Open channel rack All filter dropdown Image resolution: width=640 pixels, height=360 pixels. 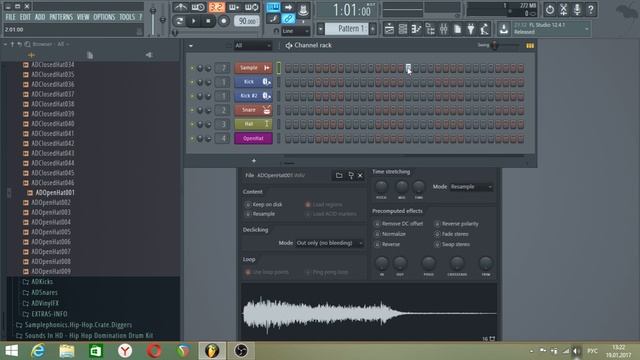click(x=253, y=45)
